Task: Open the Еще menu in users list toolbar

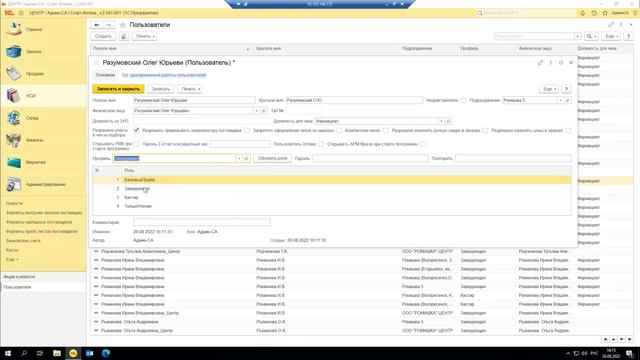Action: pos(611,36)
